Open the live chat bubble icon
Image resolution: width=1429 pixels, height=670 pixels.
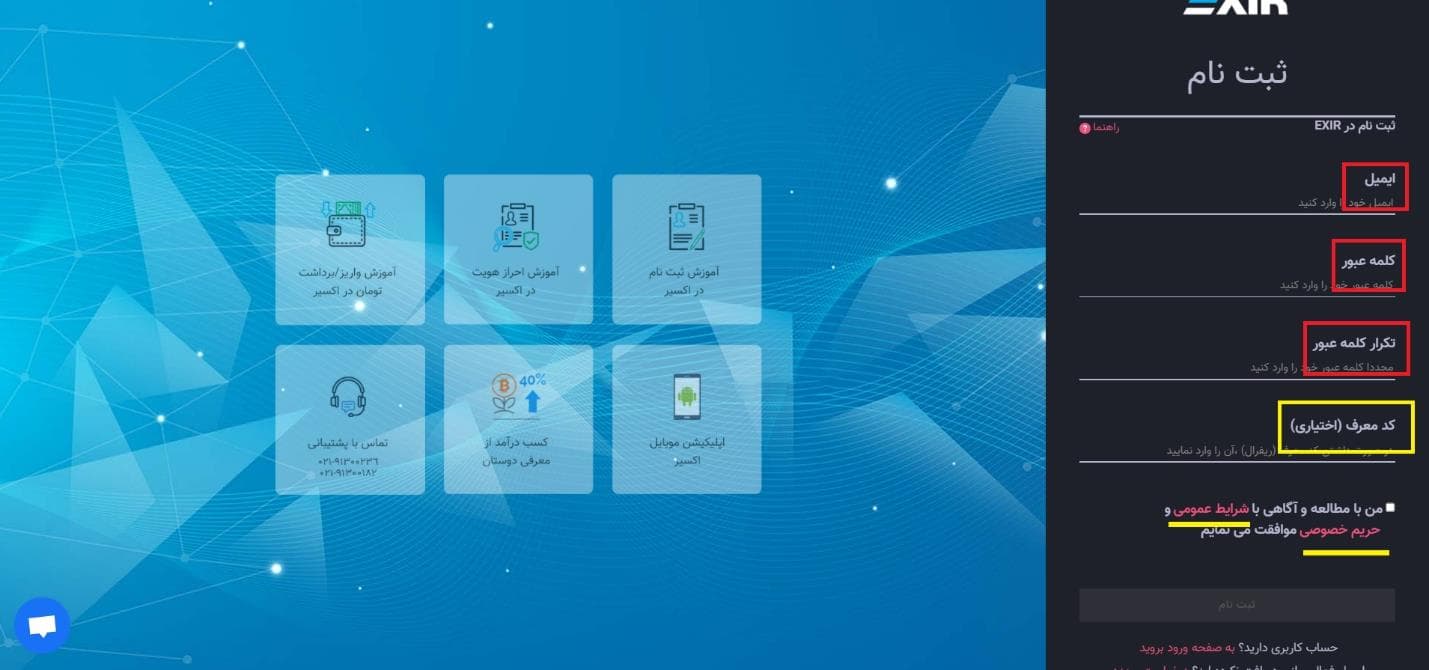(x=42, y=626)
